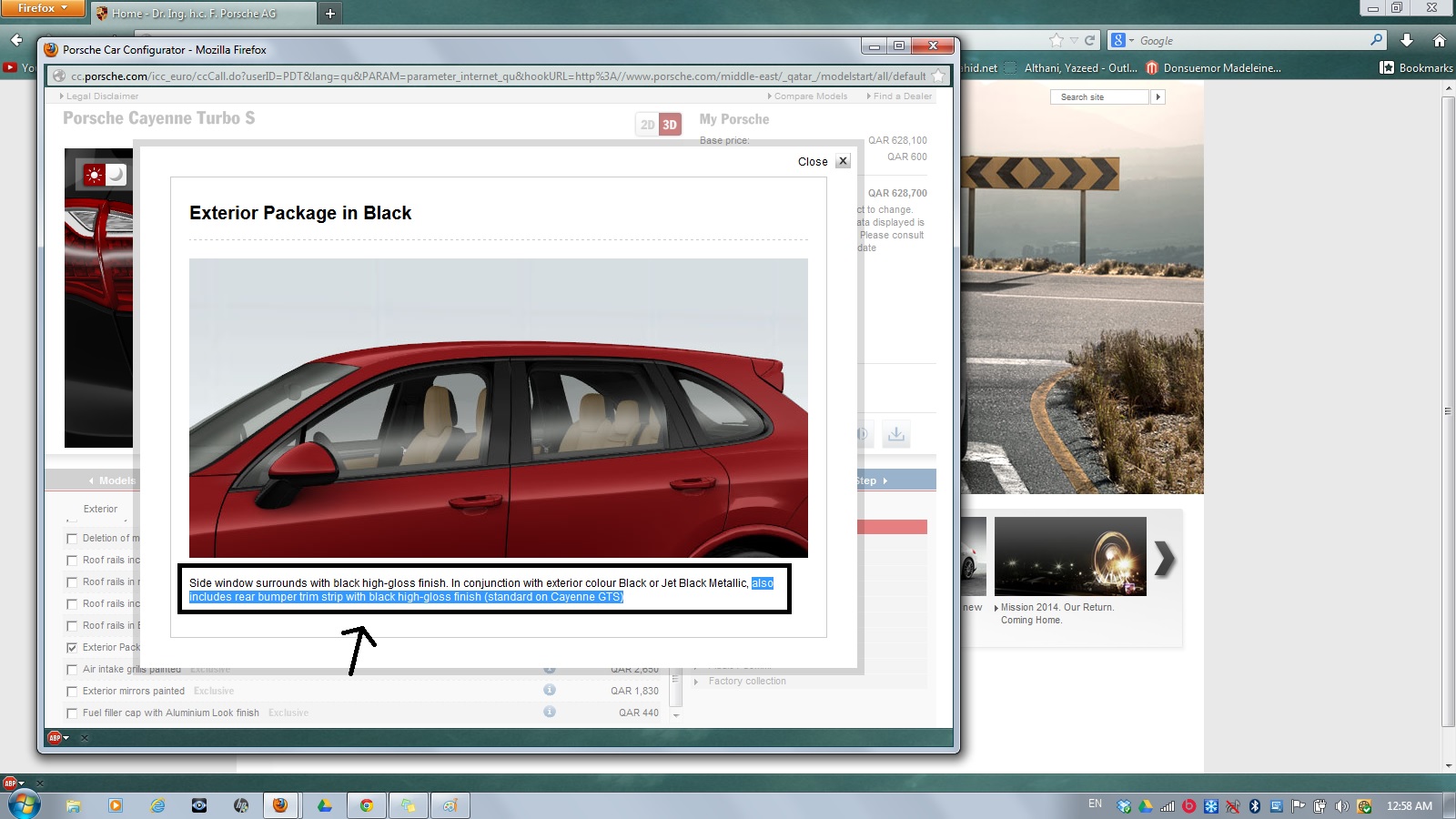The width and height of the screenshot is (1456, 819).
Task: Click the download icon beside the car preview
Action: pos(896,434)
